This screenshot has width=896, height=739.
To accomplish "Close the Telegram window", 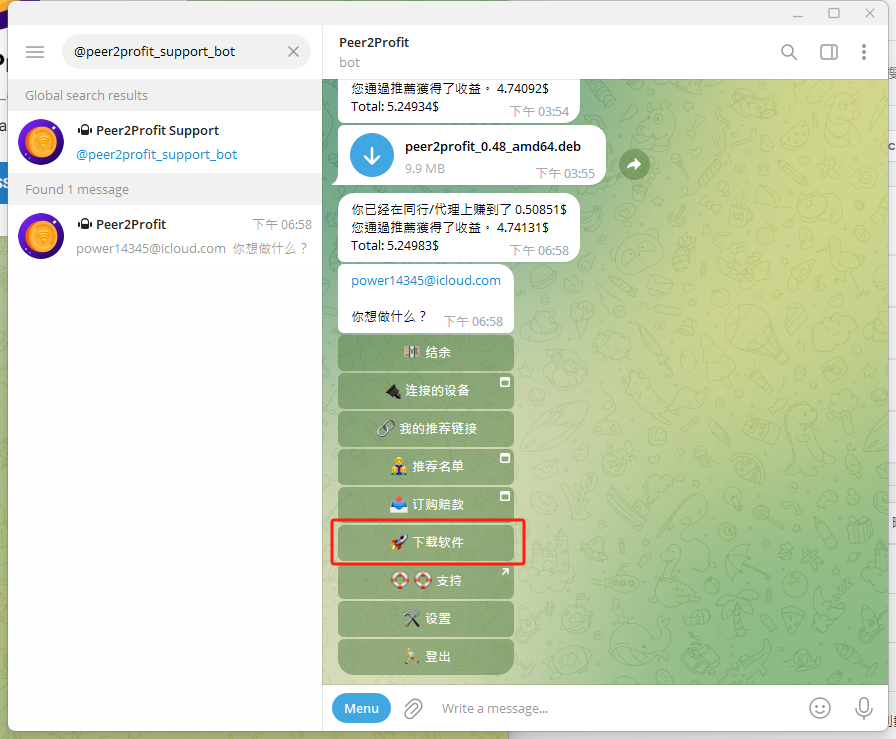I will (870, 13).
